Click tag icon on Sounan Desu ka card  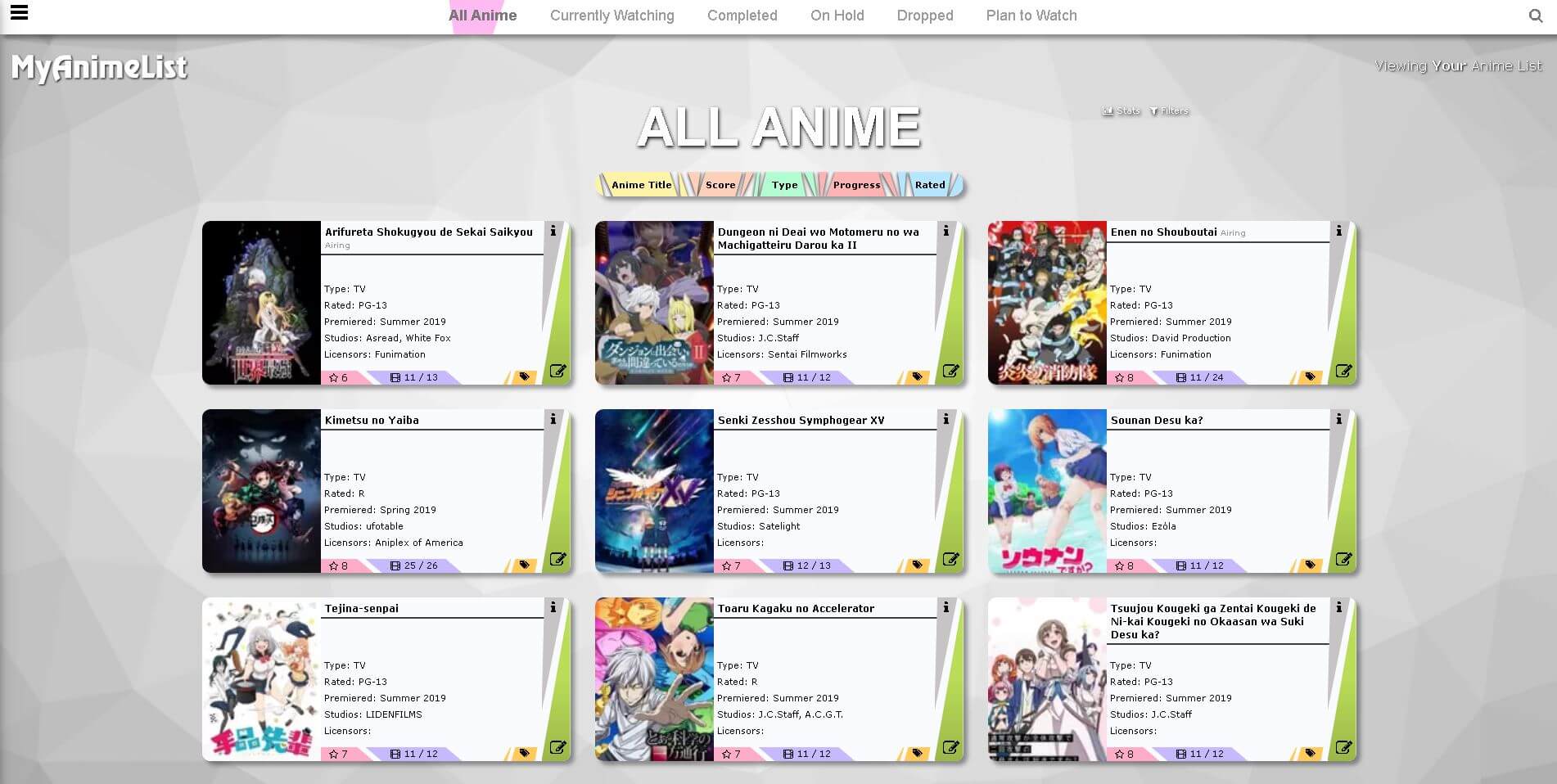coord(1310,565)
